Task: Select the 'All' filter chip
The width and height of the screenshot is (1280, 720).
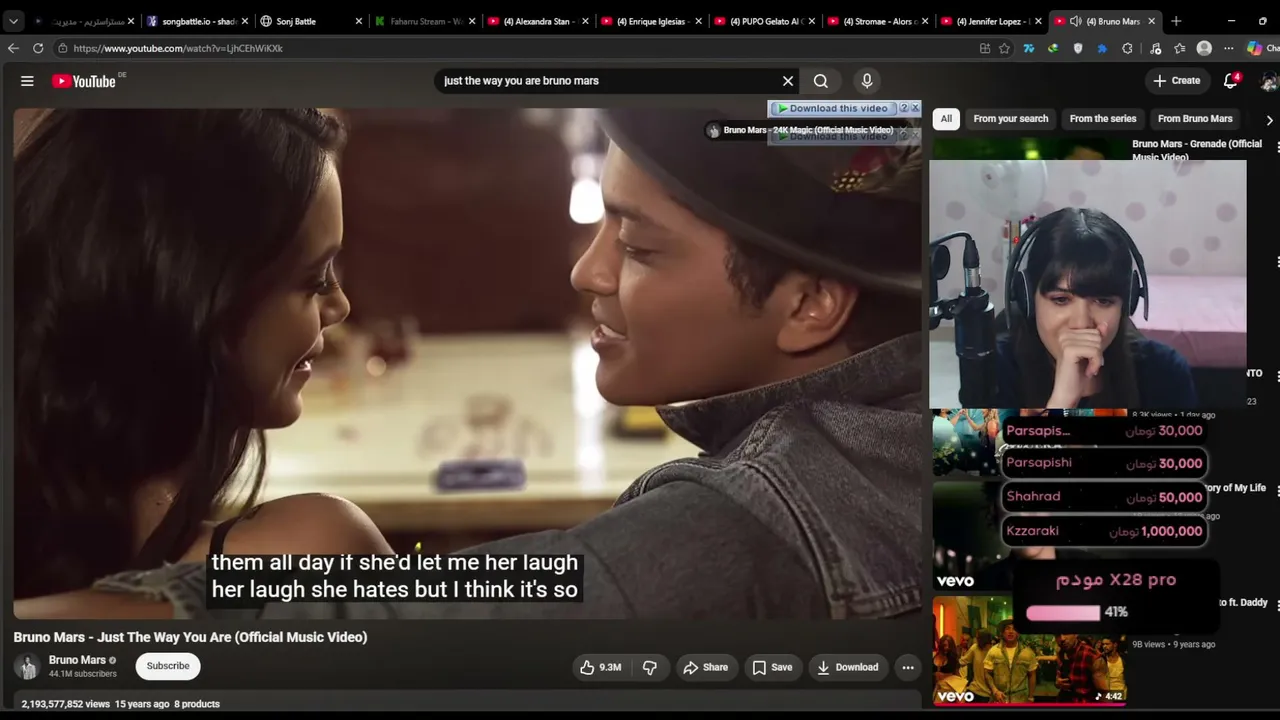Action: tap(946, 119)
